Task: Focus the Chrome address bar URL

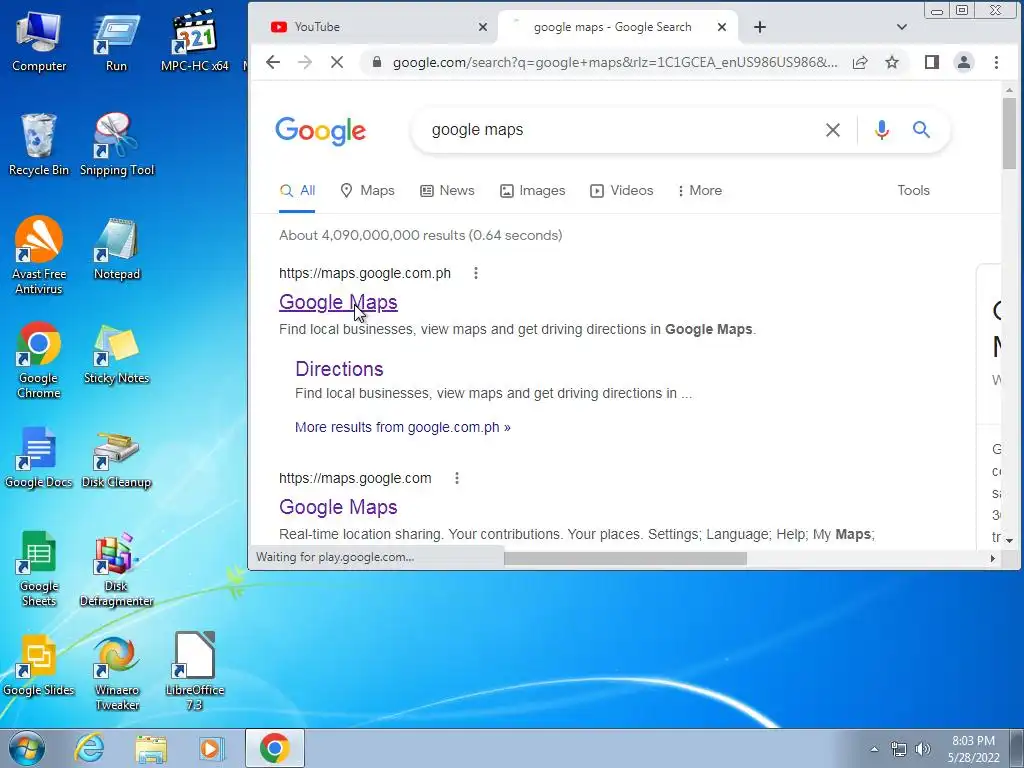Action: pyautogui.click(x=615, y=62)
